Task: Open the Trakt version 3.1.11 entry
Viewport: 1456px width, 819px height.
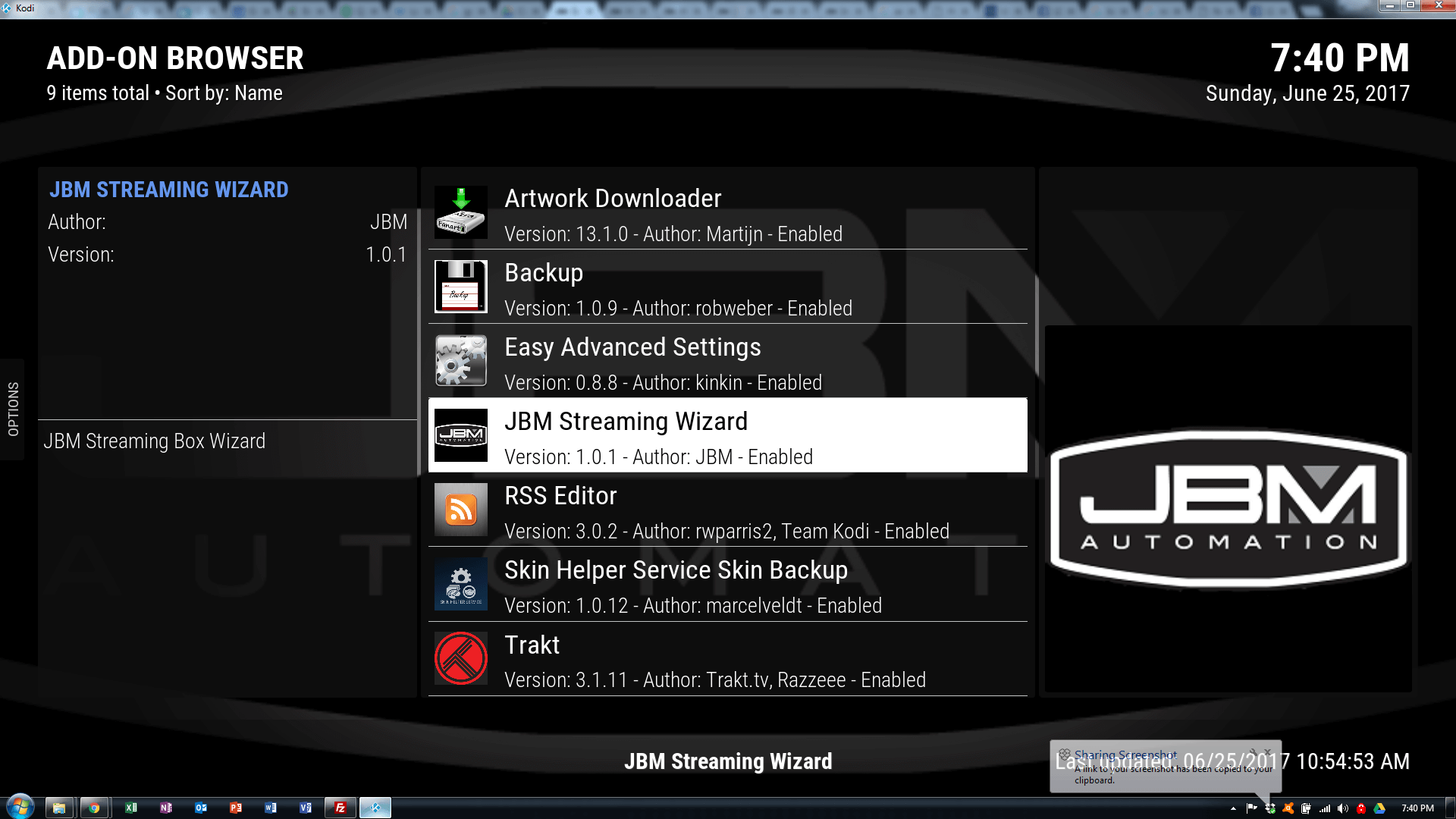Action: [x=728, y=659]
